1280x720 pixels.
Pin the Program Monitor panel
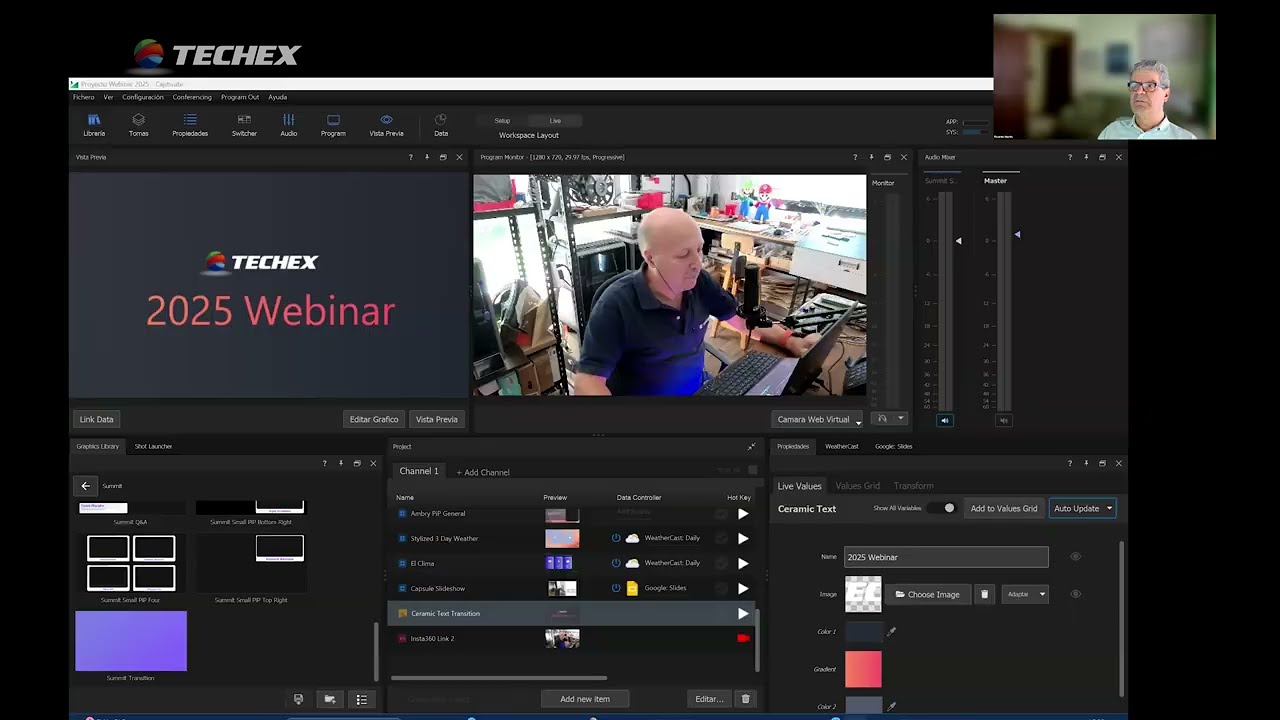pos(871,157)
